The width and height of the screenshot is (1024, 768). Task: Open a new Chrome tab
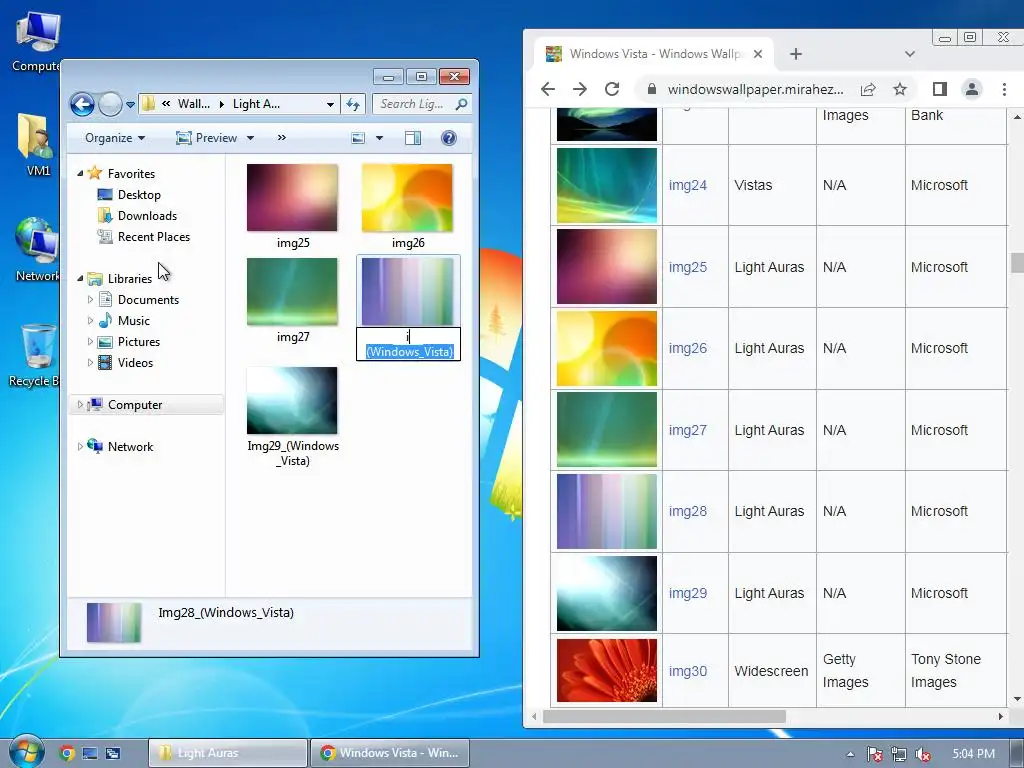coord(795,54)
